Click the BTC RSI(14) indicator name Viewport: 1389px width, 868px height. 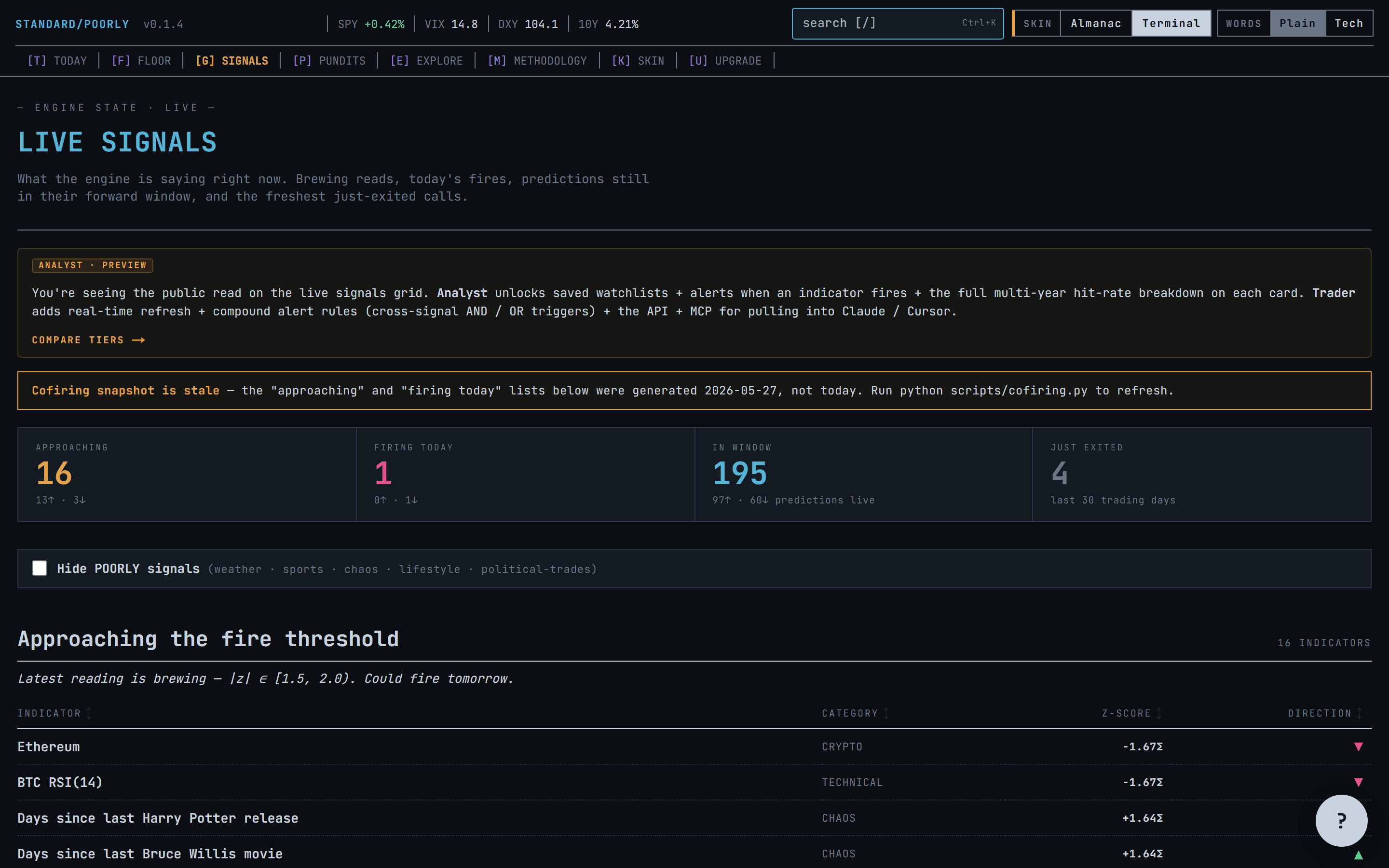pyautogui.click(x=60, y=783)
